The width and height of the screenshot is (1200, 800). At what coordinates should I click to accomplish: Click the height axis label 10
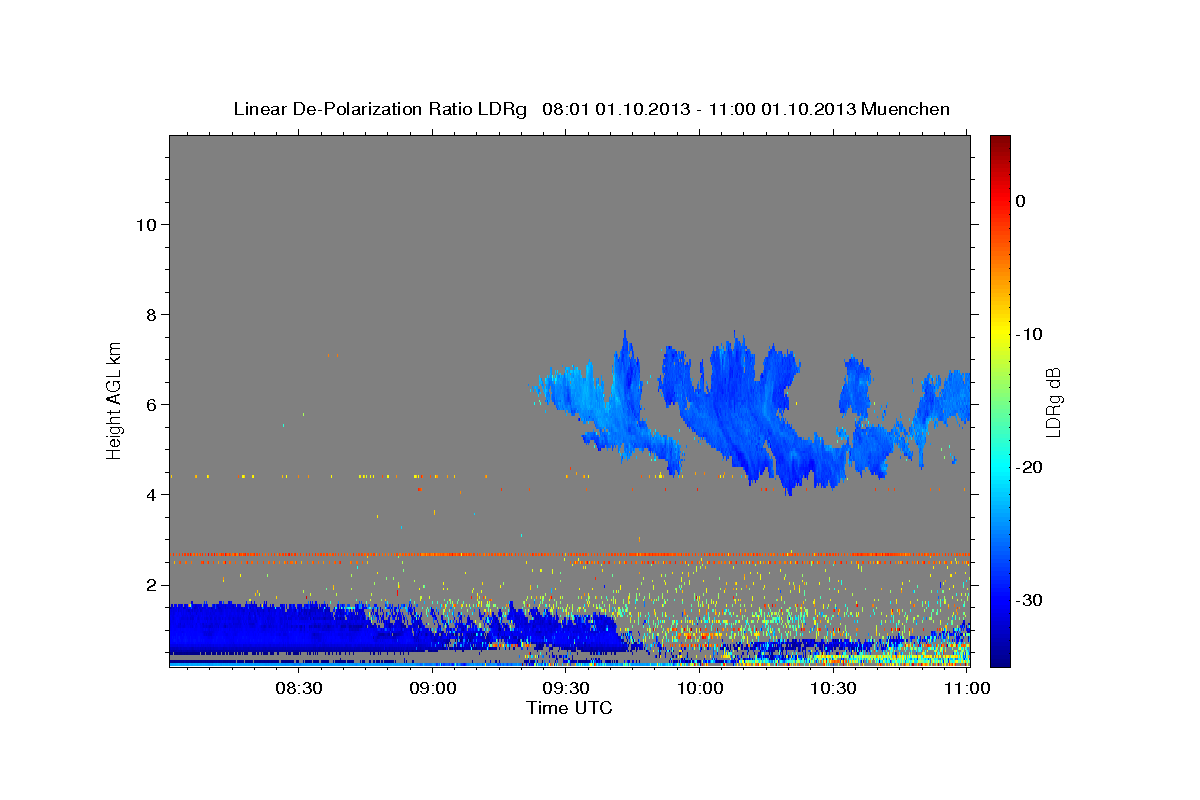146,224
